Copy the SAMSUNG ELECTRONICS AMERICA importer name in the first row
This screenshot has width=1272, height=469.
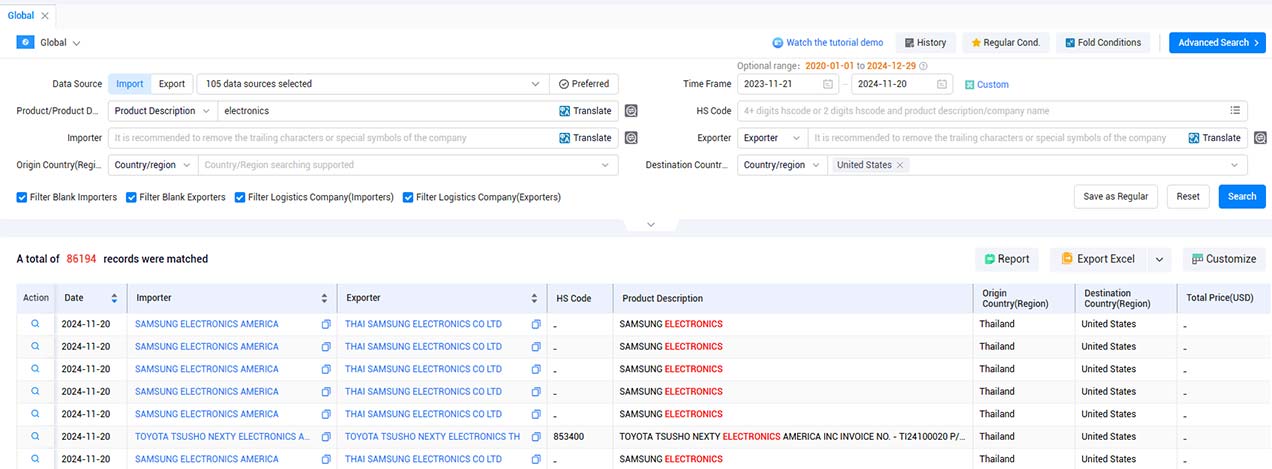326,324
